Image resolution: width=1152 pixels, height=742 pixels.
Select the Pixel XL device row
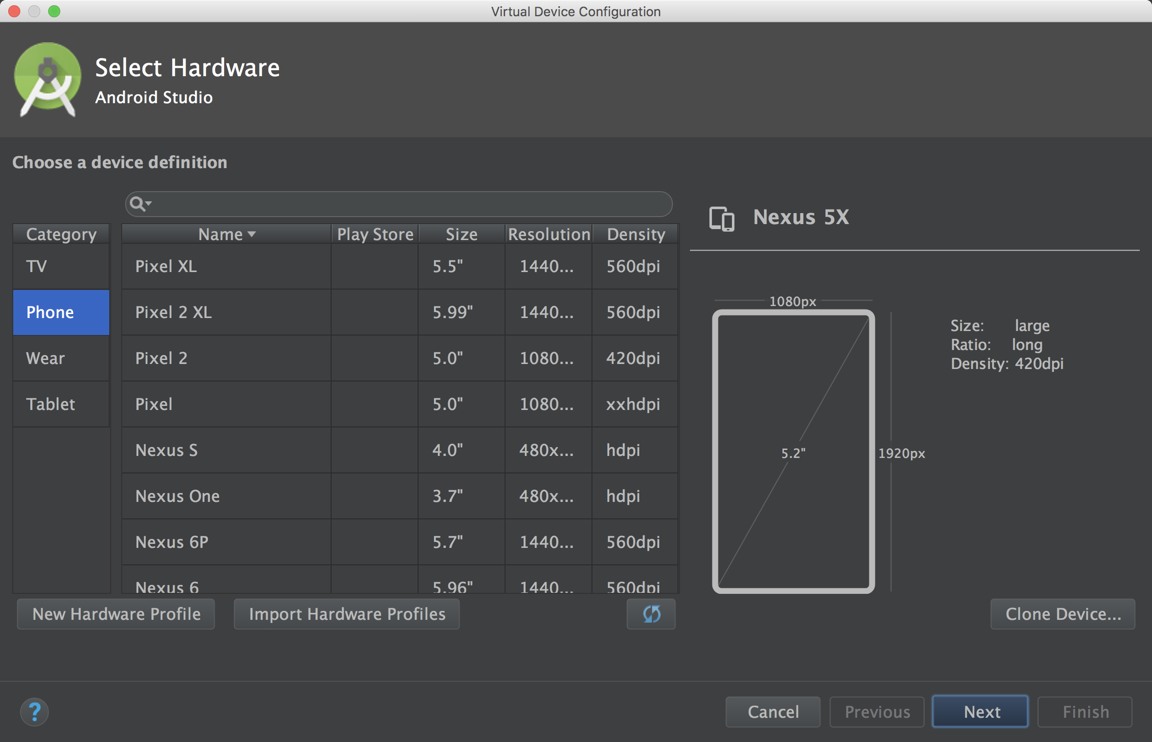pos(400,266)
